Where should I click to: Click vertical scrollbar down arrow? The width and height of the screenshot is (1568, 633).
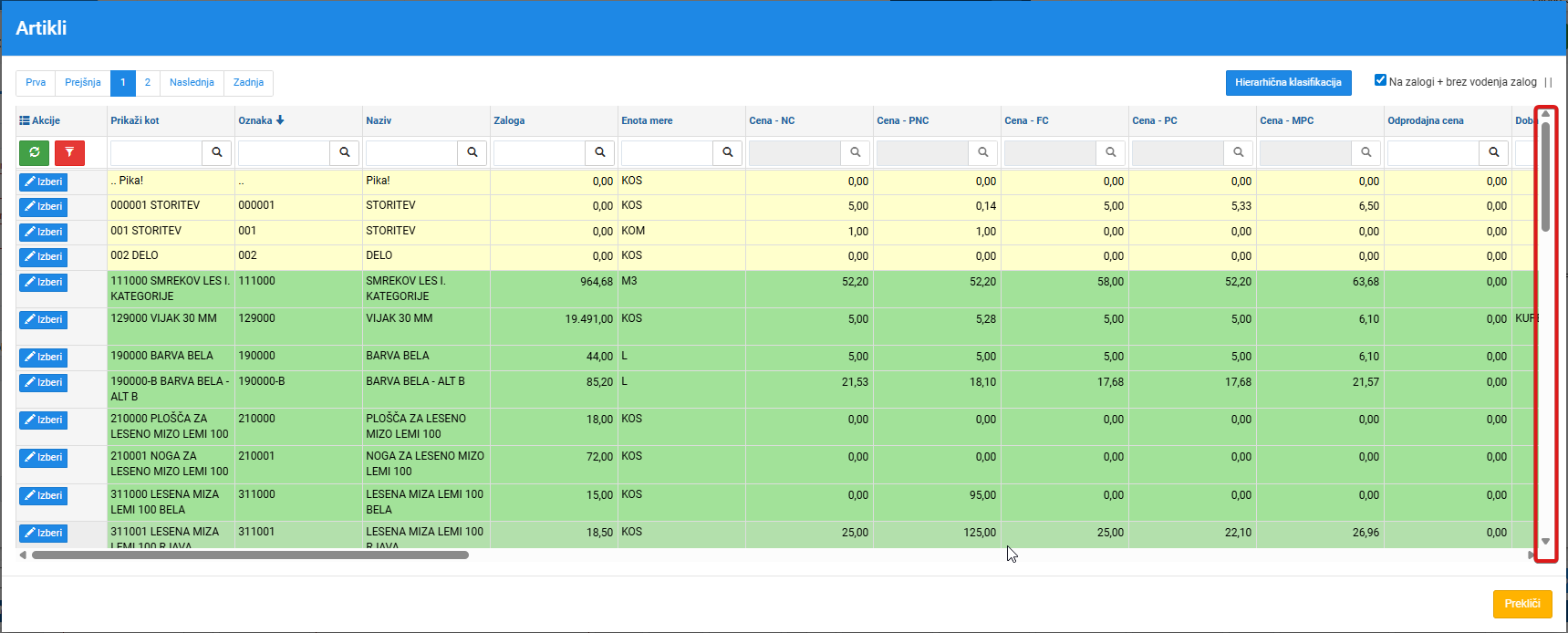(x=1545, y=541)
